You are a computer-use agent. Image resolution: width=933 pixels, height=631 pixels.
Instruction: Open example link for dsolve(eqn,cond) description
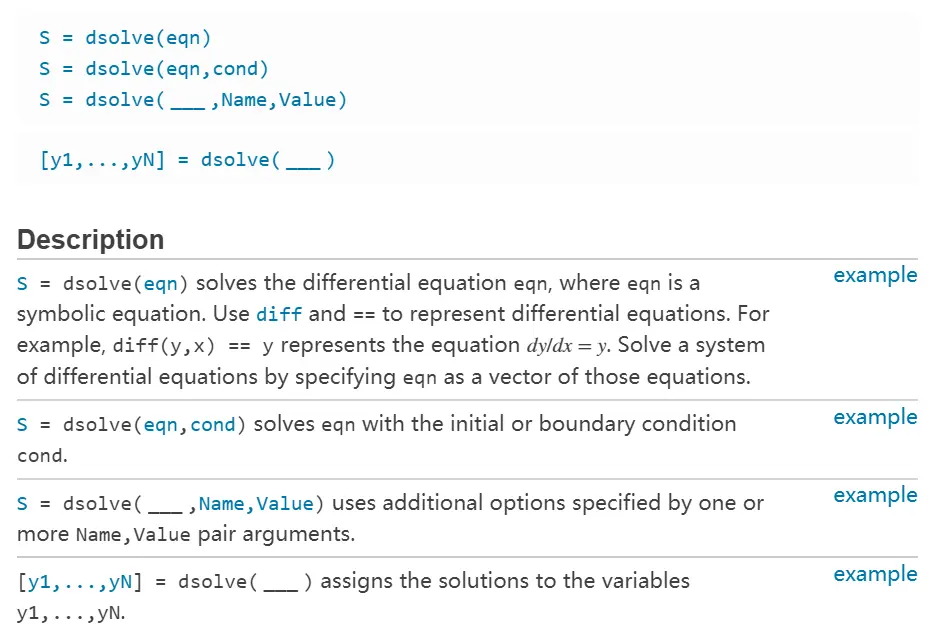point(875,418)
